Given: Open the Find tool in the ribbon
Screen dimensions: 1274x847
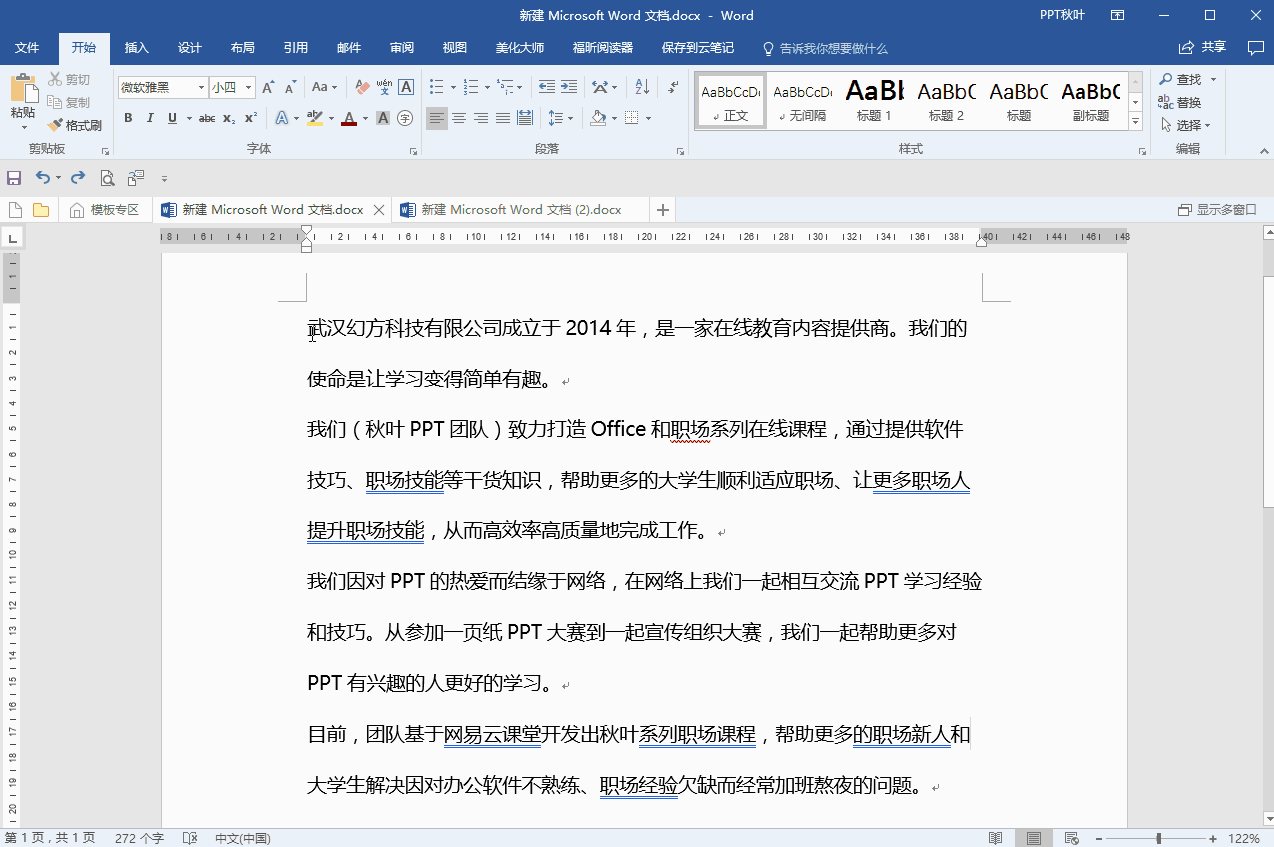Looking at the screenshot, I should [x=1186, y=78].
